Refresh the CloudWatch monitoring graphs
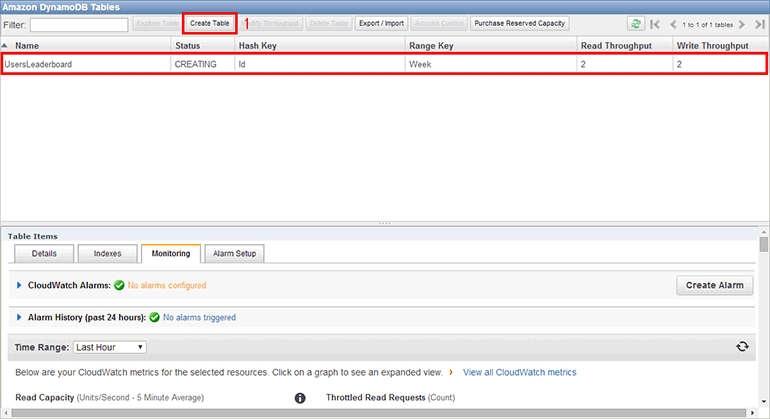The image size is (770, 419). [742, 346]
